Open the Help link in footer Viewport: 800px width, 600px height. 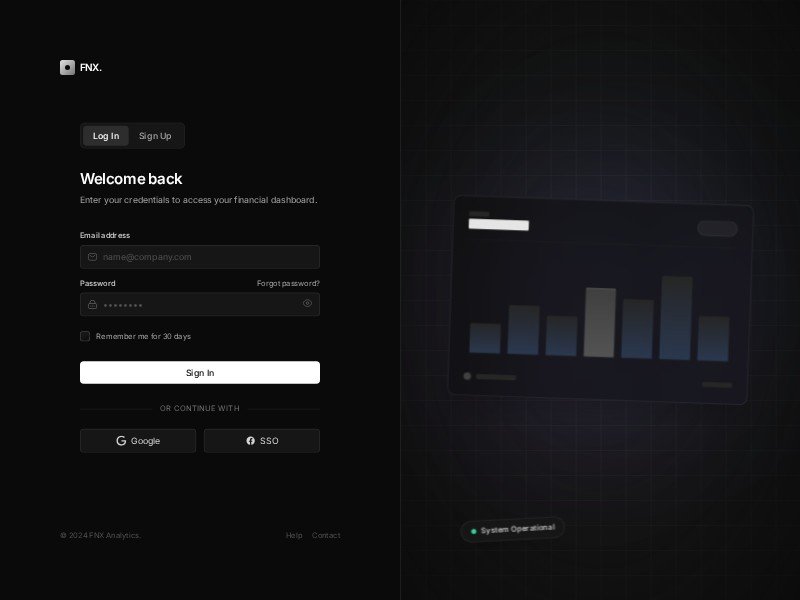pyautogui.click(x=294, y=535)
